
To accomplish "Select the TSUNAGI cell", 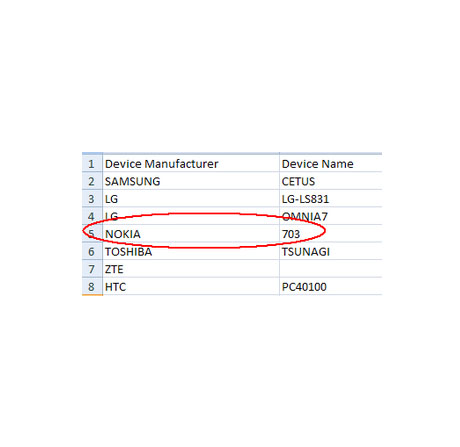I will 331,251.
